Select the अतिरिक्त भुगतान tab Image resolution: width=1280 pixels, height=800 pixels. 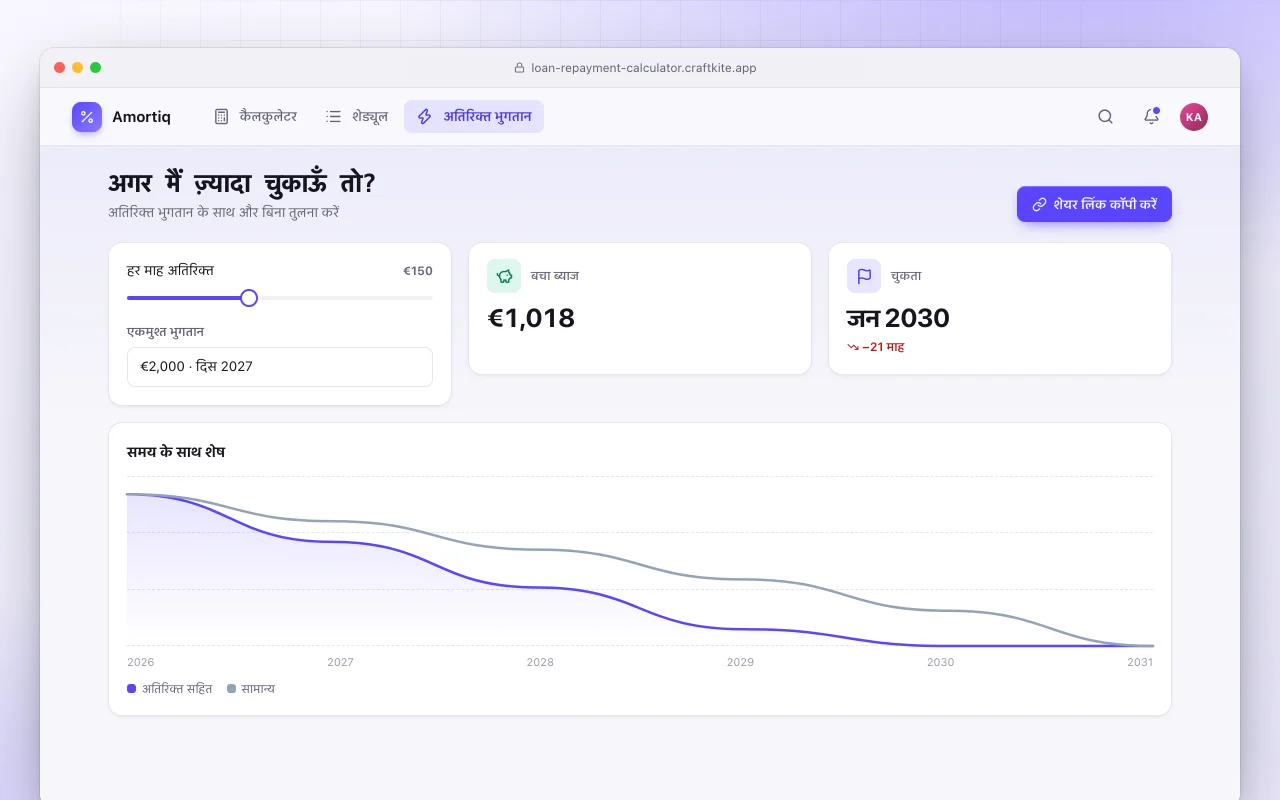click(x=474, y=117)
